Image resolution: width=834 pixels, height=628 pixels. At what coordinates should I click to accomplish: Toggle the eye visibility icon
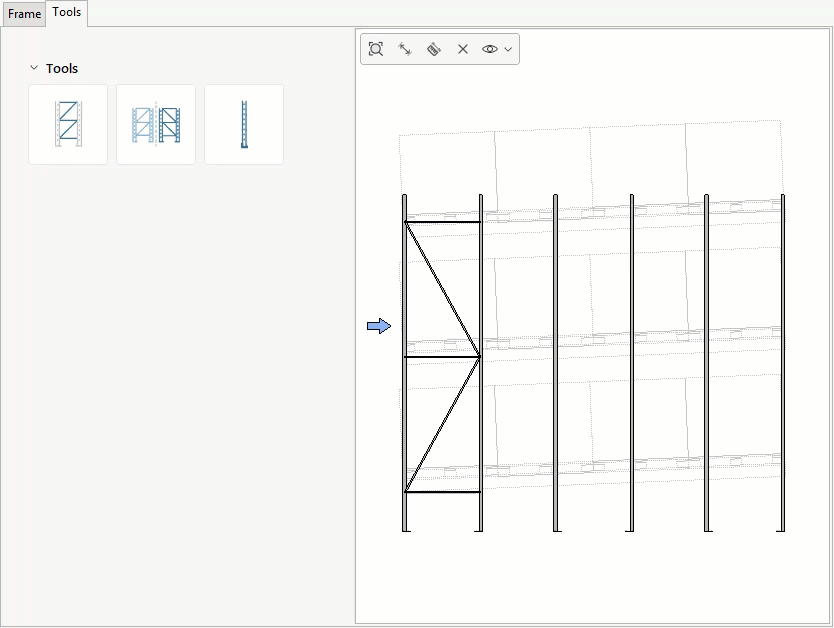(490, 49)
